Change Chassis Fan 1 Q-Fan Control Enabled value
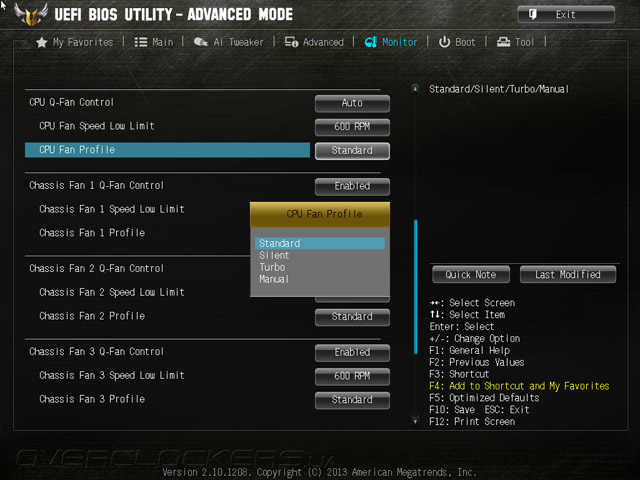Screen dimensions: 640x480 click(x=352, y=187)
